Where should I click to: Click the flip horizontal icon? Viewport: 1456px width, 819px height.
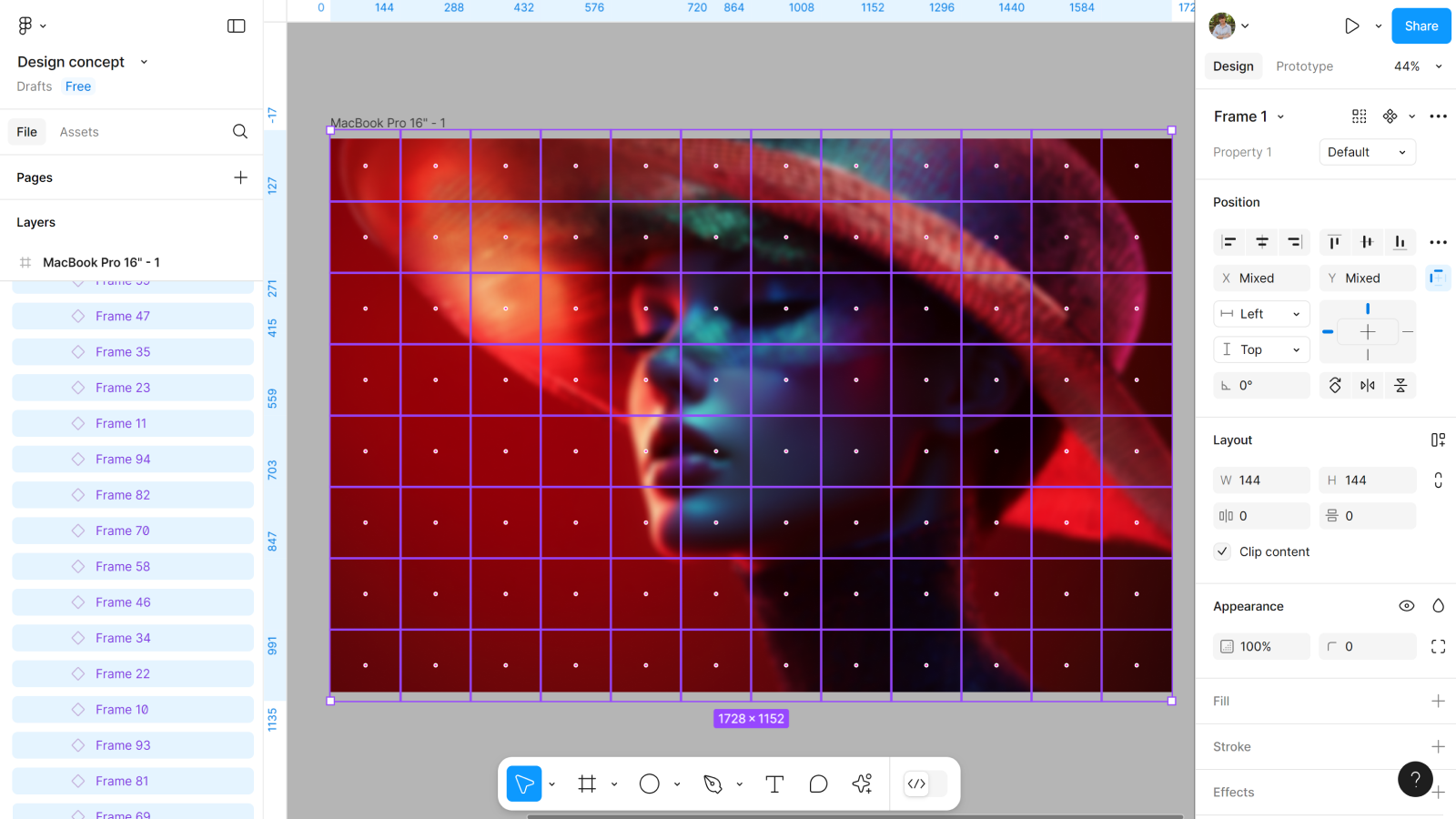[x=1367, y=386]
